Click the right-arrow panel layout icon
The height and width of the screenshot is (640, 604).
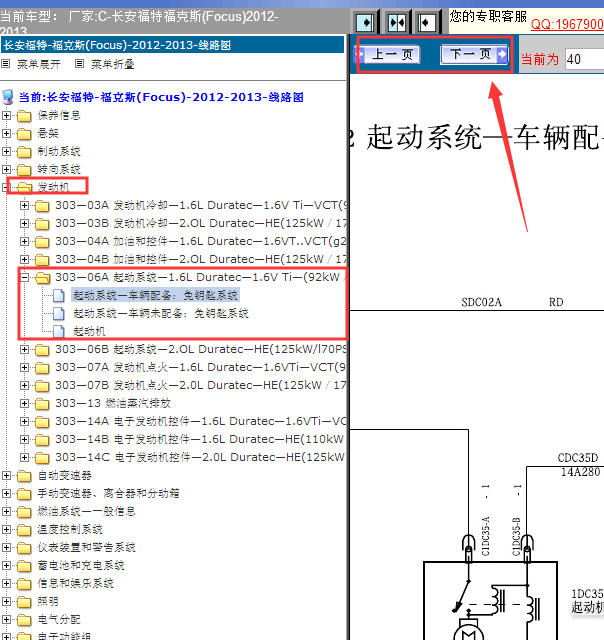click(365, 22)
